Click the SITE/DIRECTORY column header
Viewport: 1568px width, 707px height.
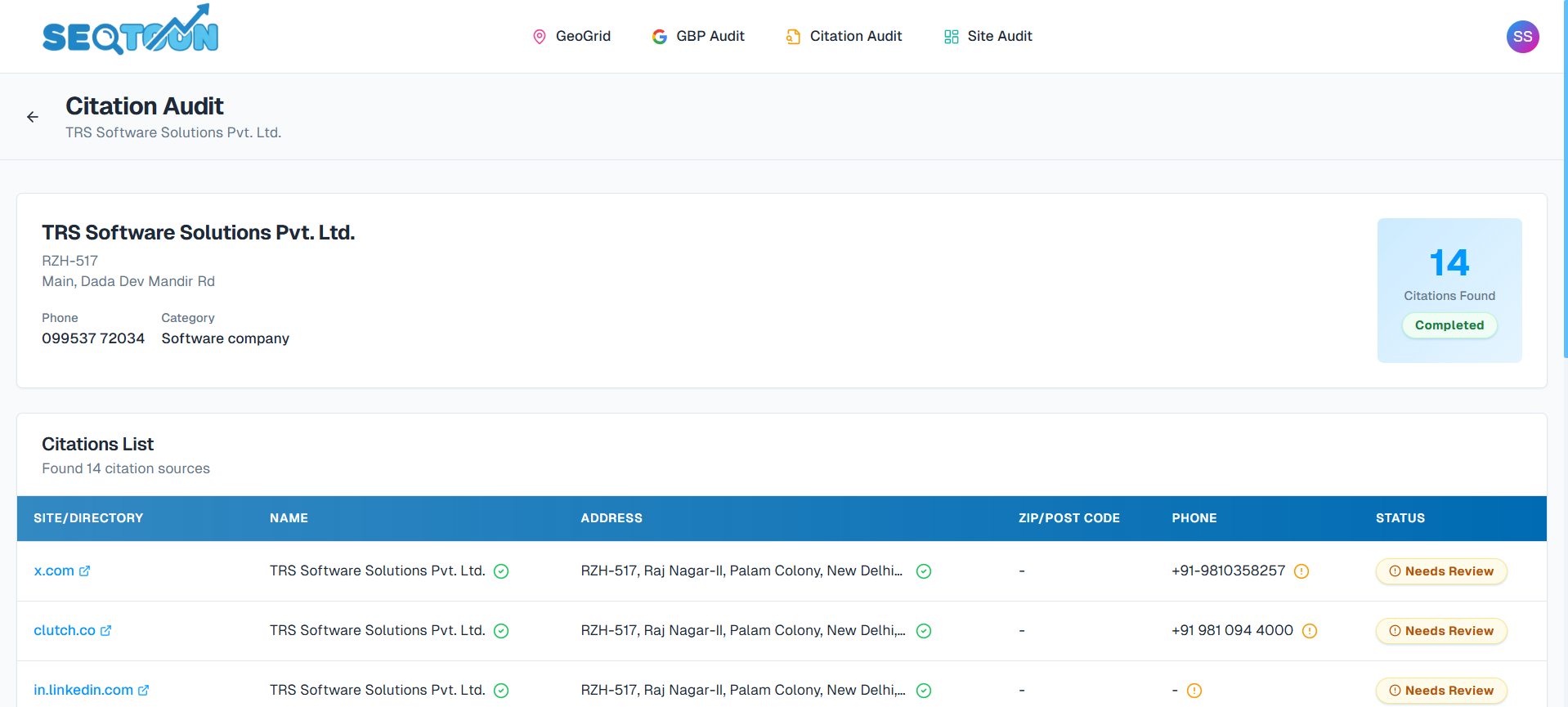[88, 518]
